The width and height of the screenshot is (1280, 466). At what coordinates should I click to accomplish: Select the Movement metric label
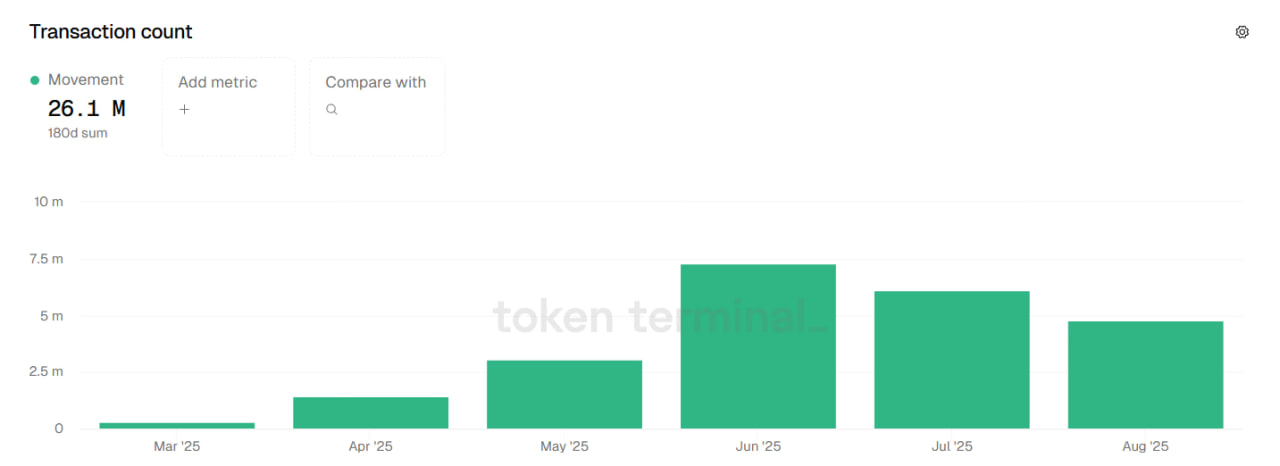coord(86,80)
